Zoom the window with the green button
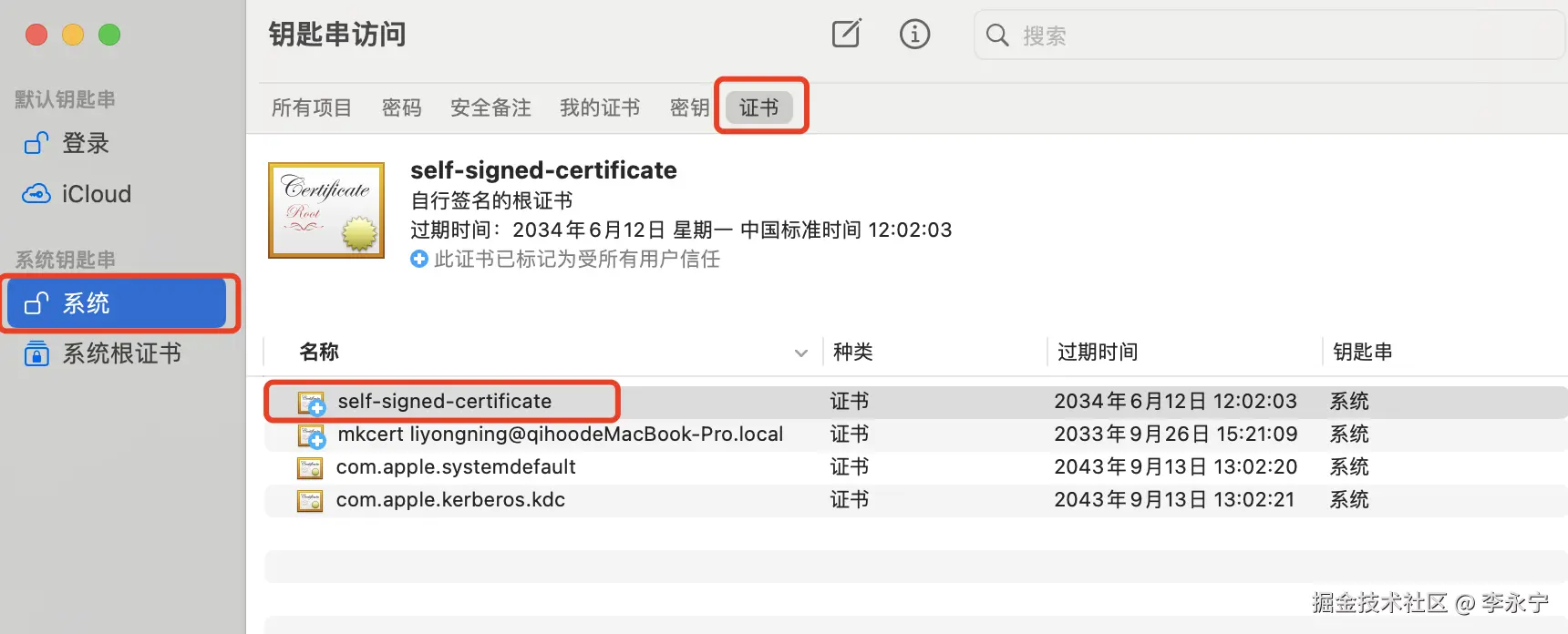The image size is (1568, 634). coord(109,35)
